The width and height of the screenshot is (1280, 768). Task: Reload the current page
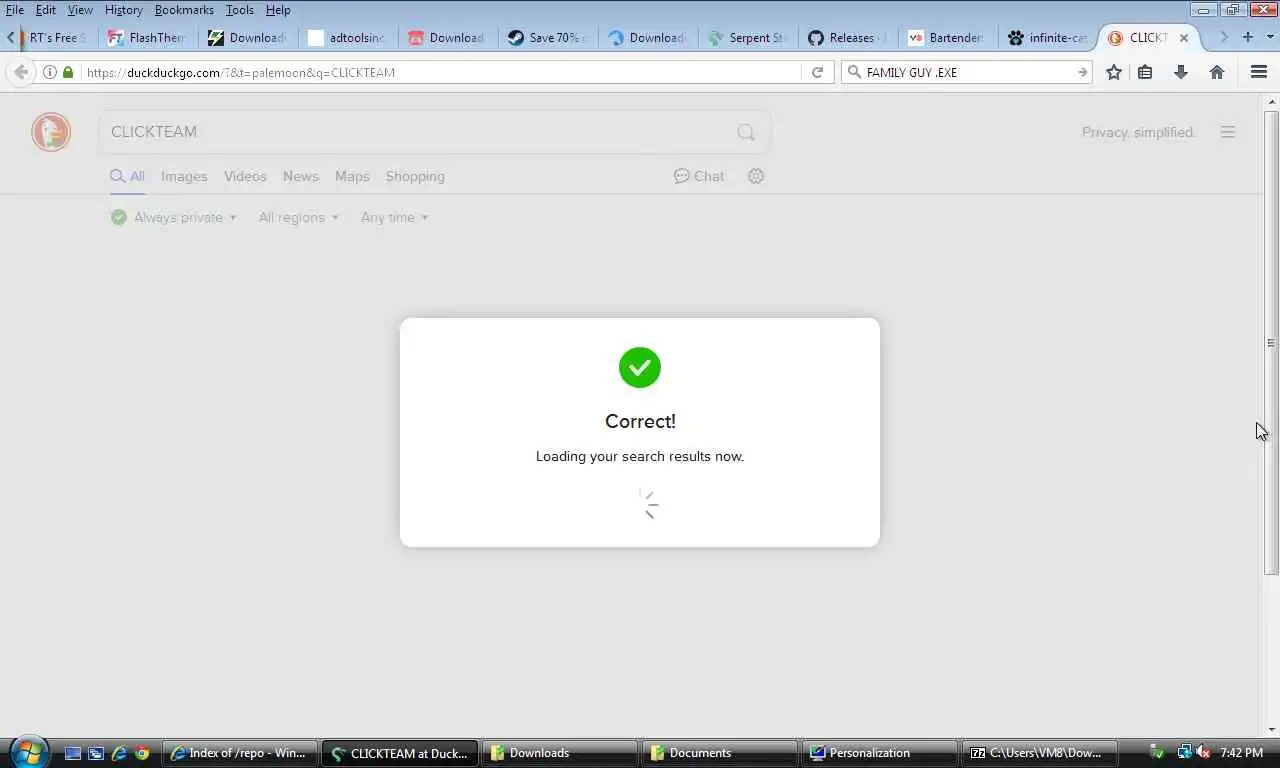pos(817,72)
